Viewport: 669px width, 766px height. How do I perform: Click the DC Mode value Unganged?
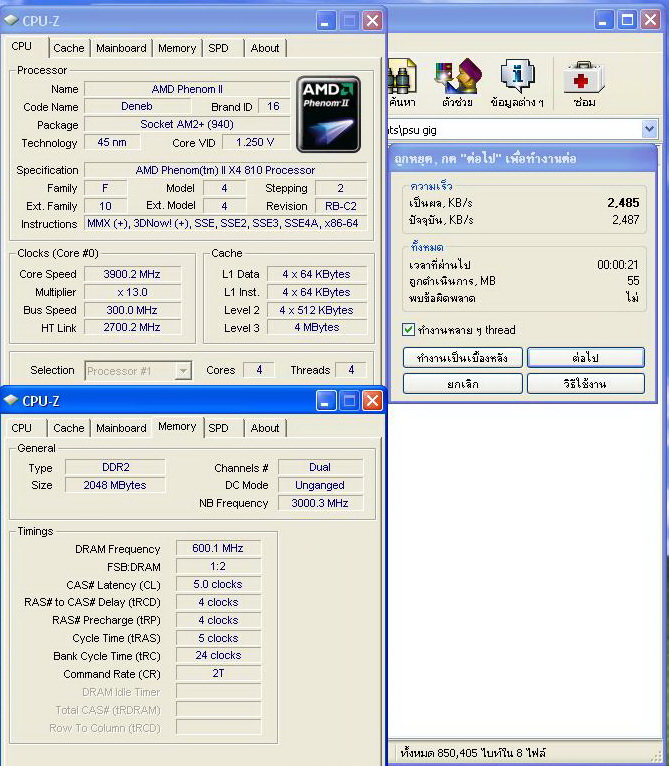pos(320,485)
